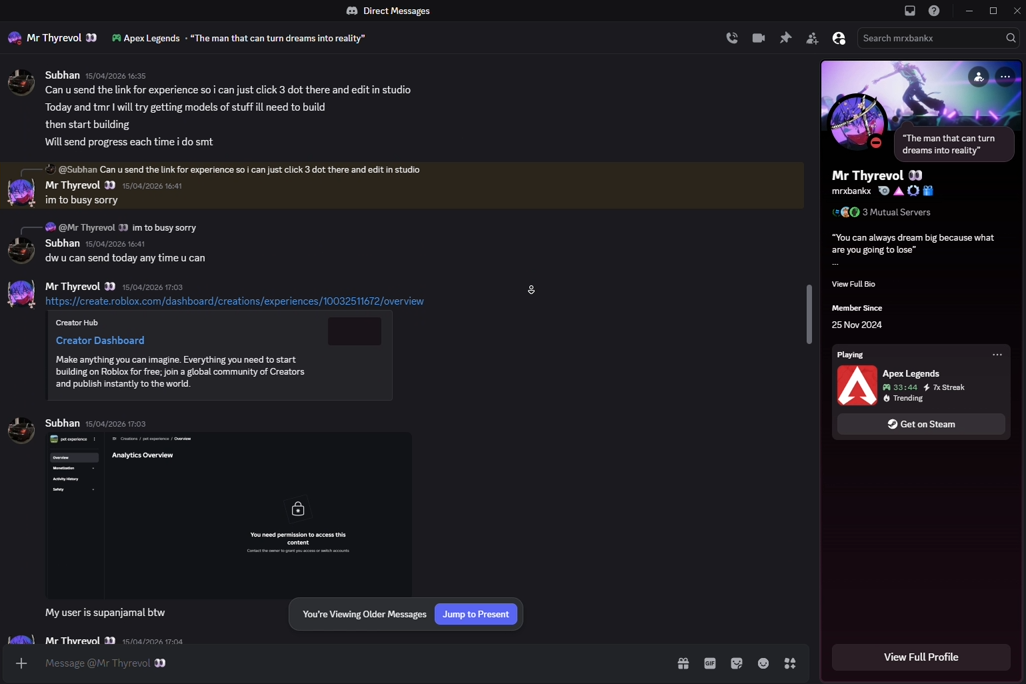Click Subhan's username on the 17:03 message
This screenshot has height=684, width=1026.
(x=62, y=423)
